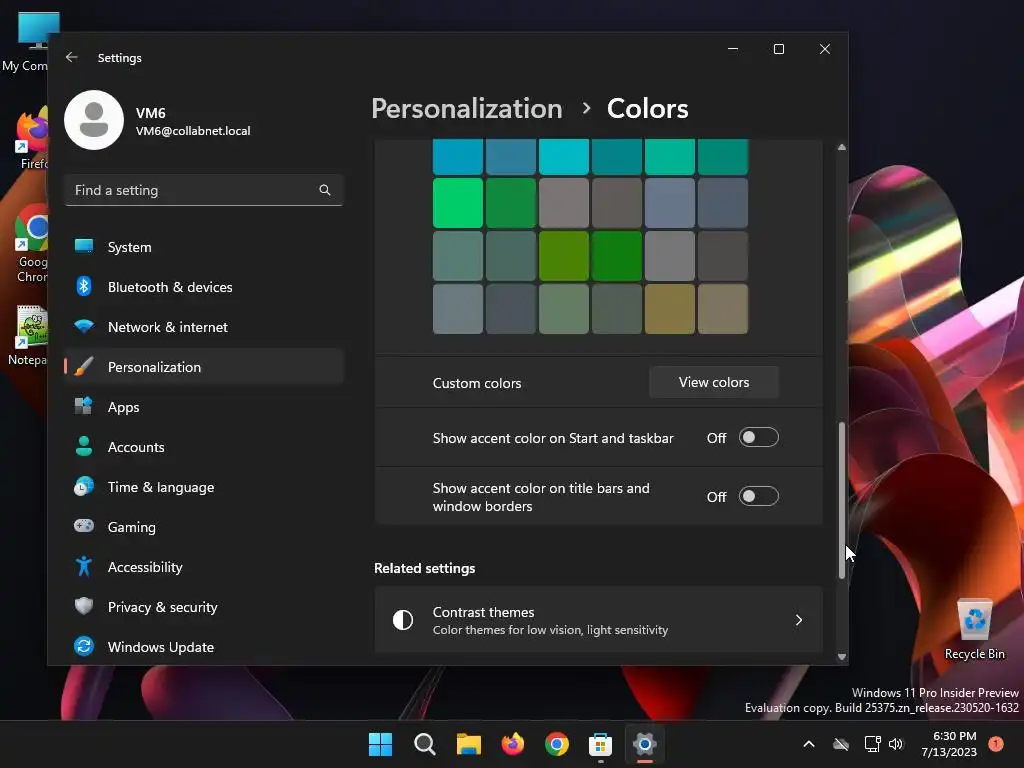Click the Contrast themes half-circle icon
Viewport: 1024px width, 768px height.
403,620
